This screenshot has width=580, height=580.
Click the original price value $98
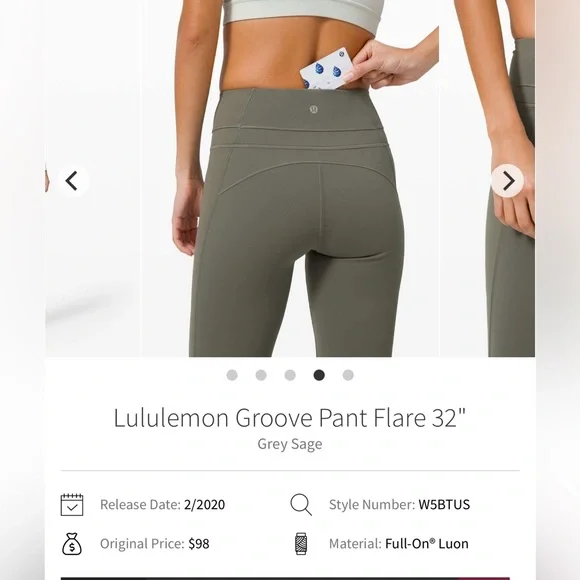click(199, 543)
